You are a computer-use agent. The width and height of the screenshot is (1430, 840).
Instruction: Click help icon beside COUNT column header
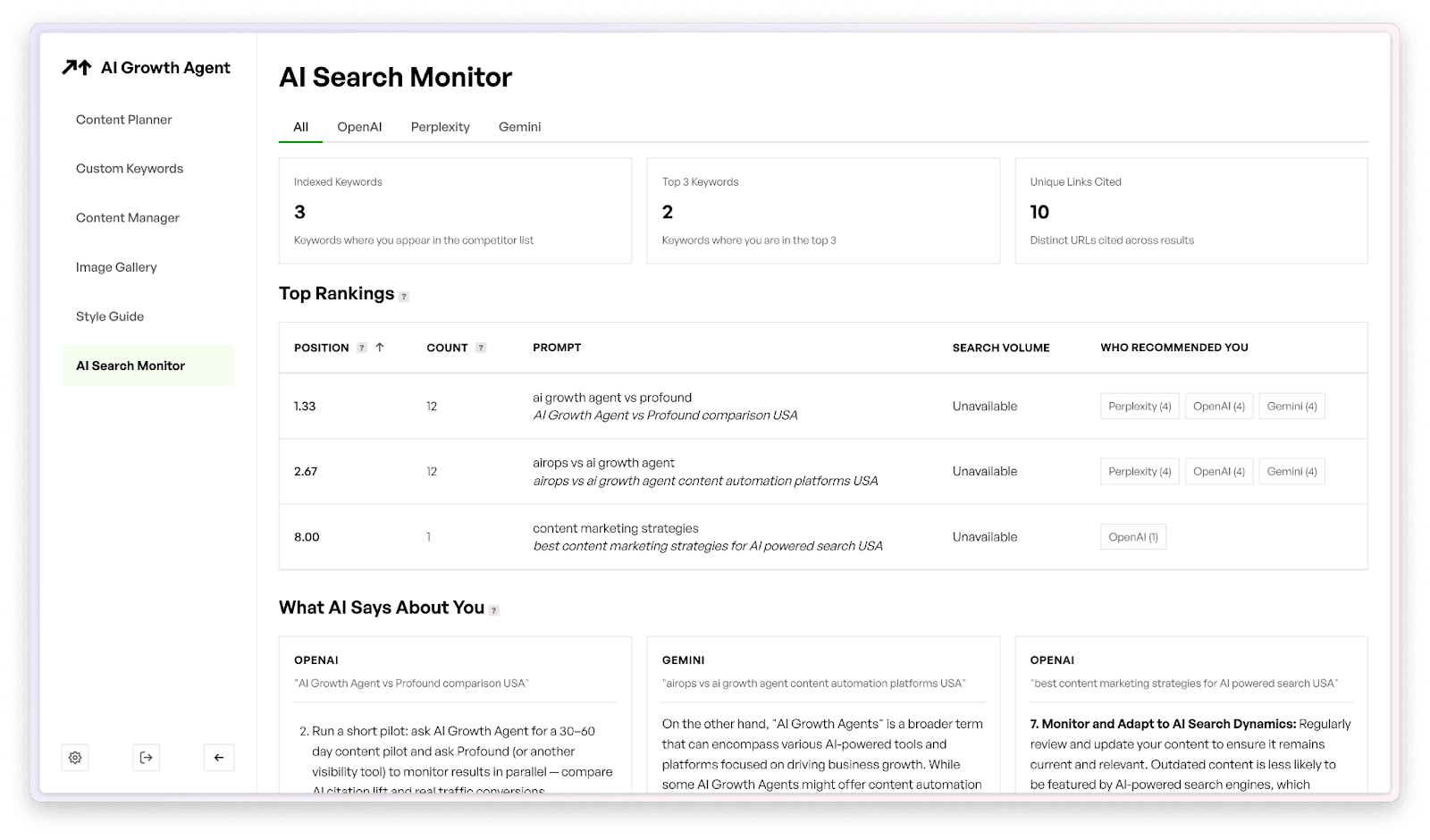coord(481,348)
